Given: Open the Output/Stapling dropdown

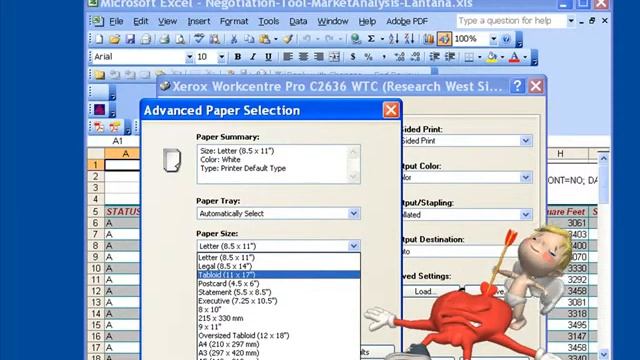Looking at the screenshot, I should click(526, 214).
